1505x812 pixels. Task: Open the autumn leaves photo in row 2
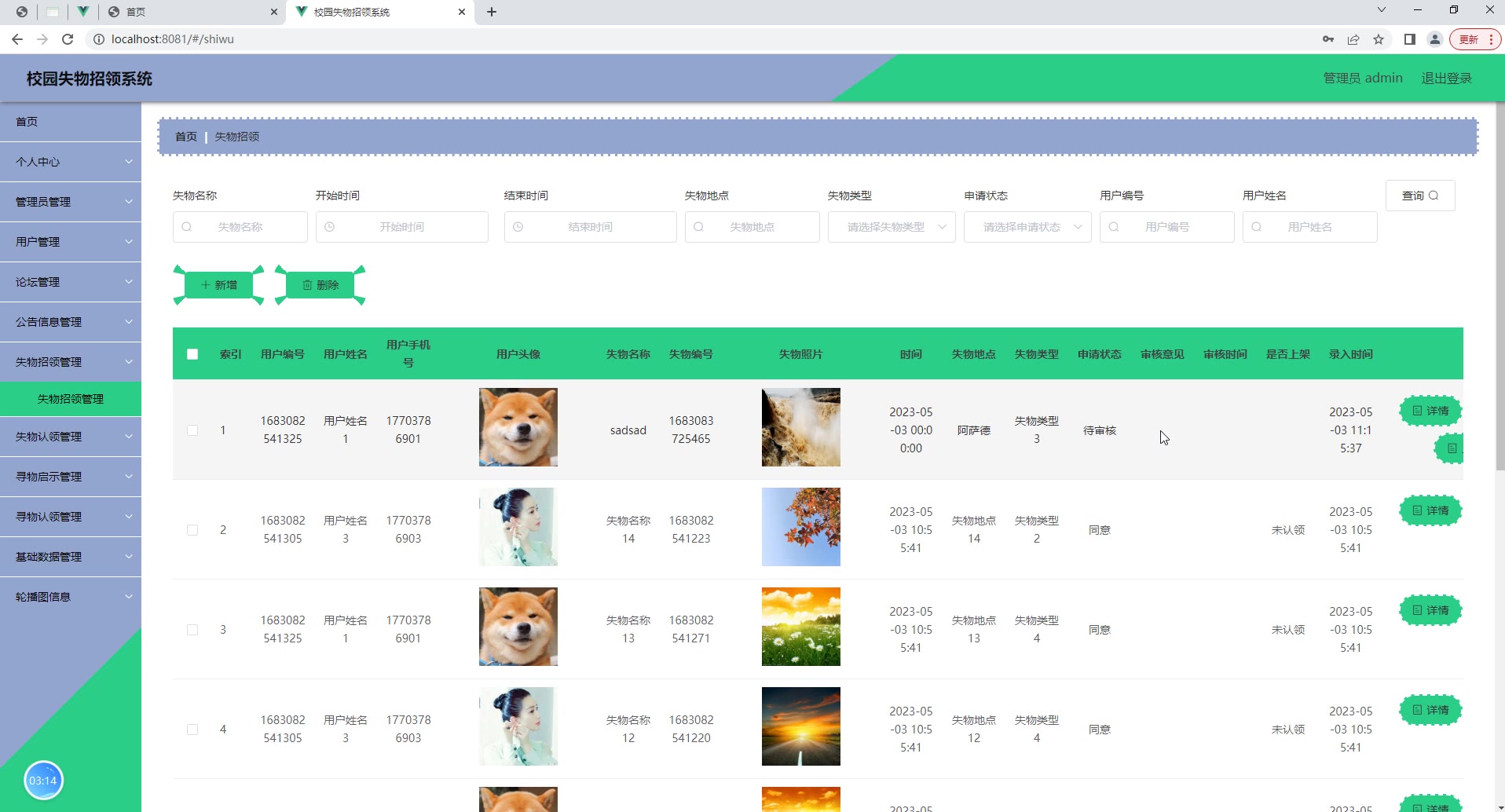click(801, 527)
